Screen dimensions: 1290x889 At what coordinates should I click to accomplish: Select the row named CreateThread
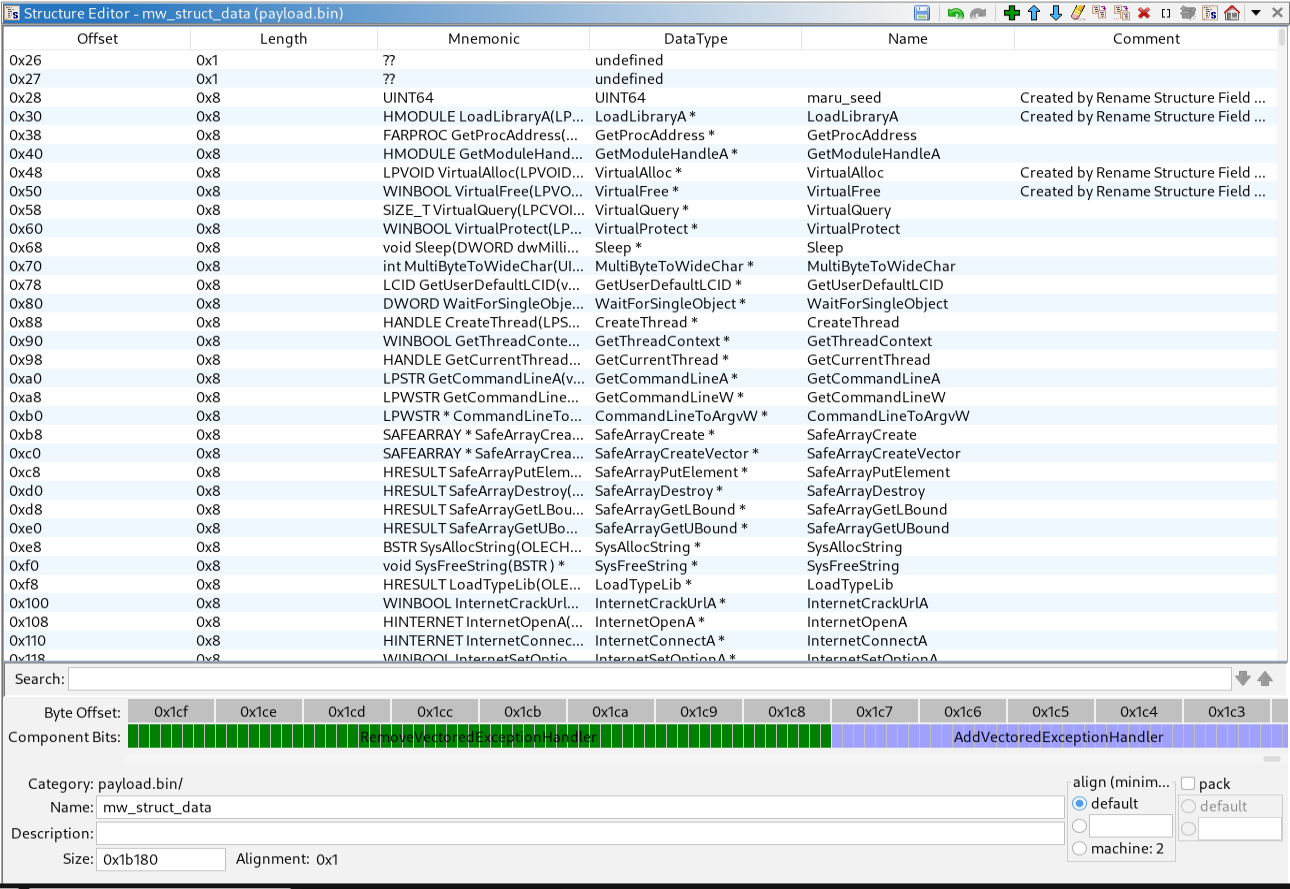tap(640, 322)
